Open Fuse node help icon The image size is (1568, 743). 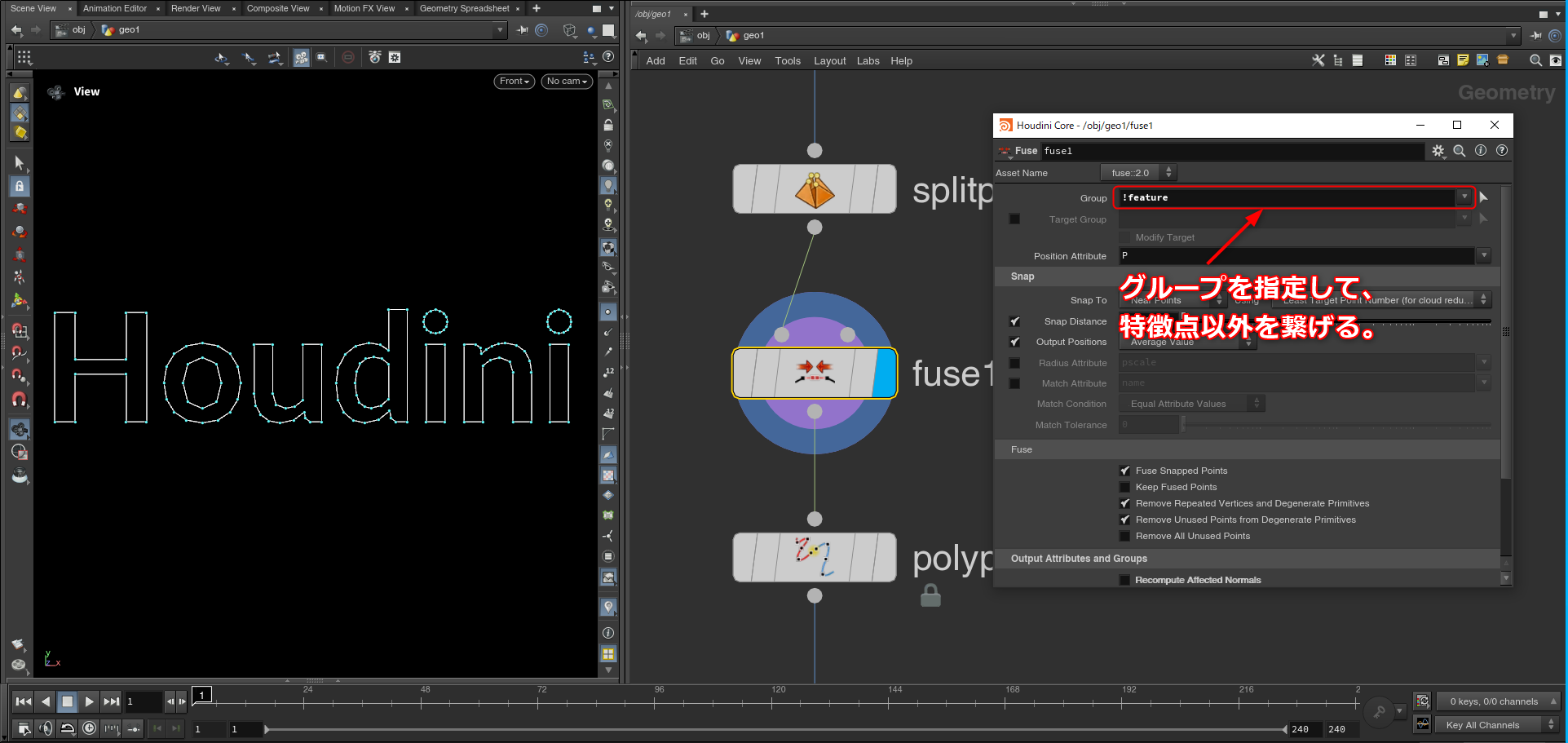(1502, 151)
